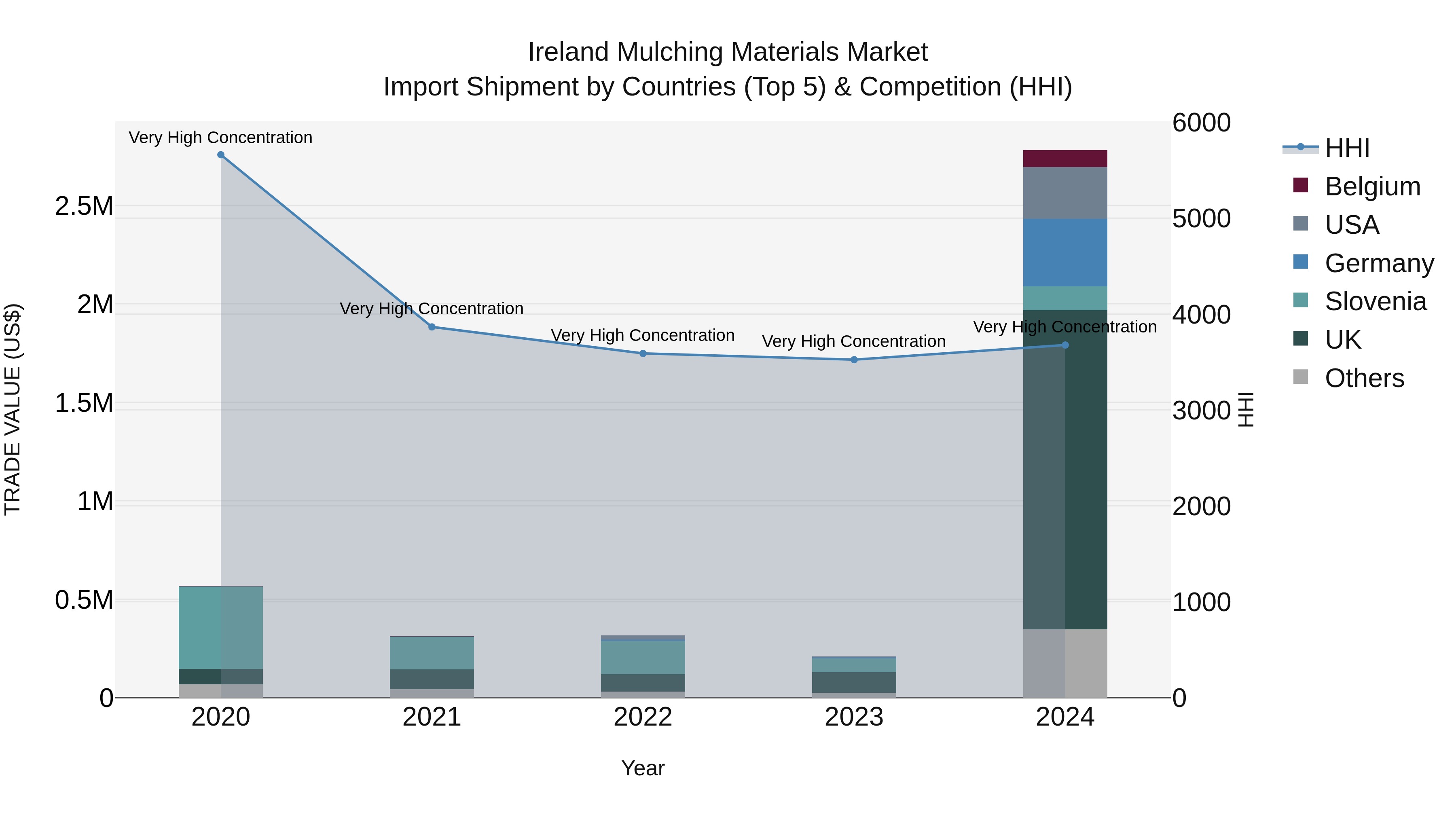Click the Others segment of 2024 bar
1456x819 pixels.
click(1065, 663)
